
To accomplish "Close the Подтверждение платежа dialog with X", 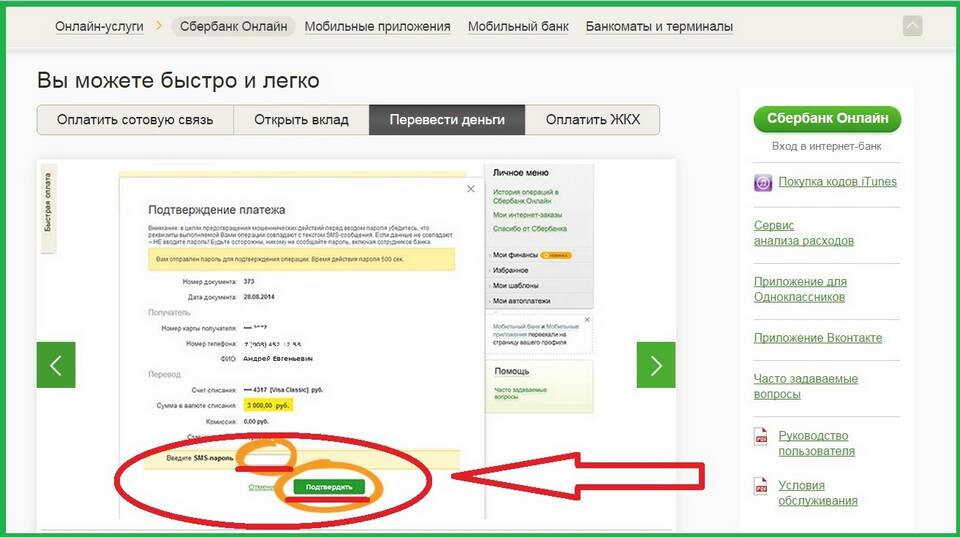I will [471, 189].
